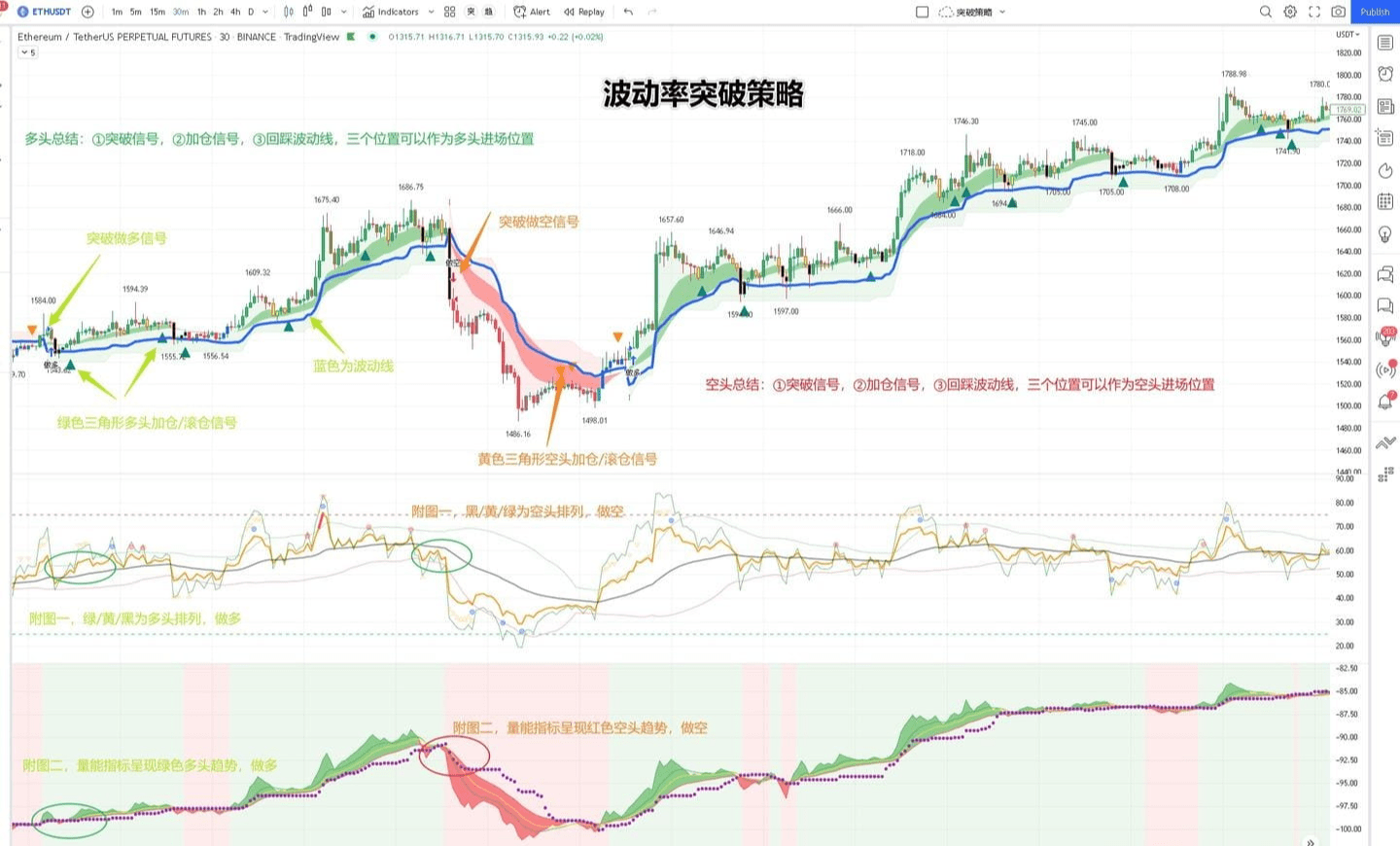This screenshot has width=1400, height=846.
Task: Select the bars chart style icon
Action: [289, 12]
